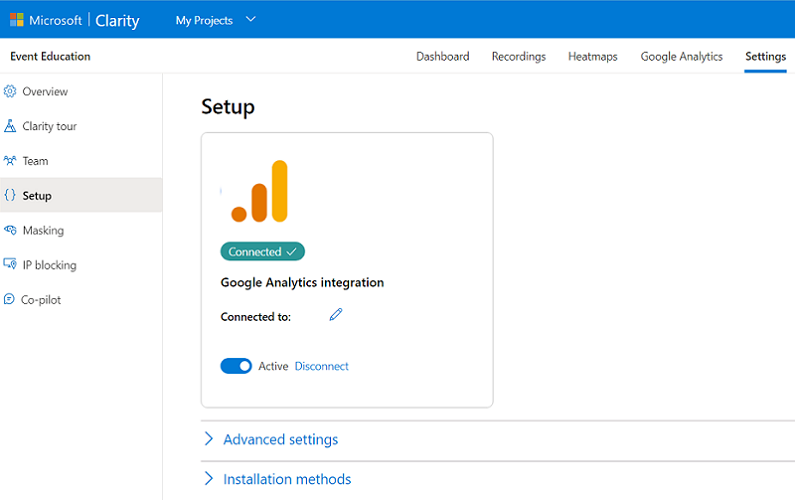This screenshot has width=795, height=500.
Task: Expand the Advanced settings chevron
Action: (208, 439)
